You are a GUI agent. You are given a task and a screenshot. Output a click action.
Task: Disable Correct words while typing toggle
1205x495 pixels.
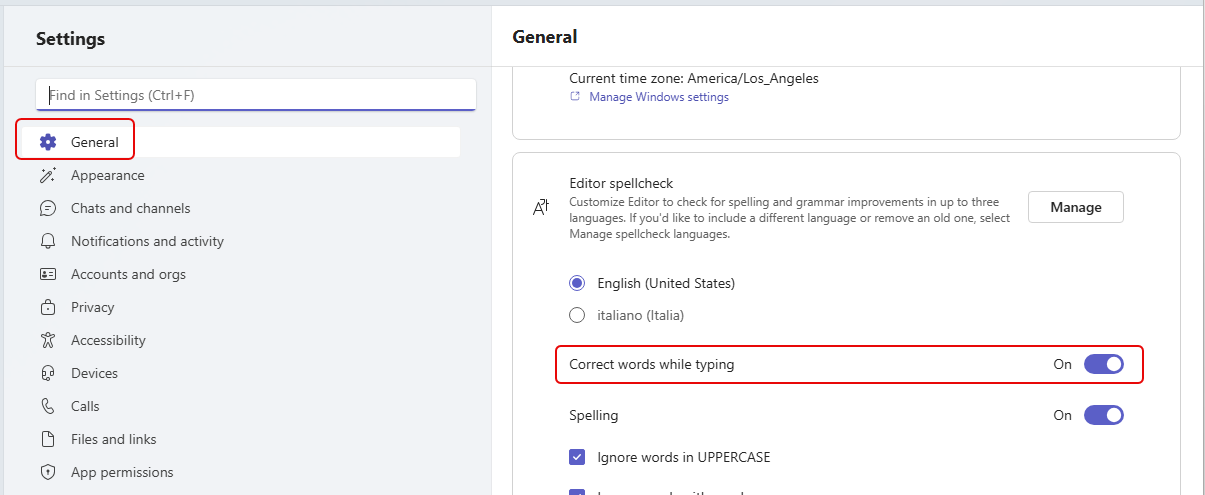(1103, 365)
